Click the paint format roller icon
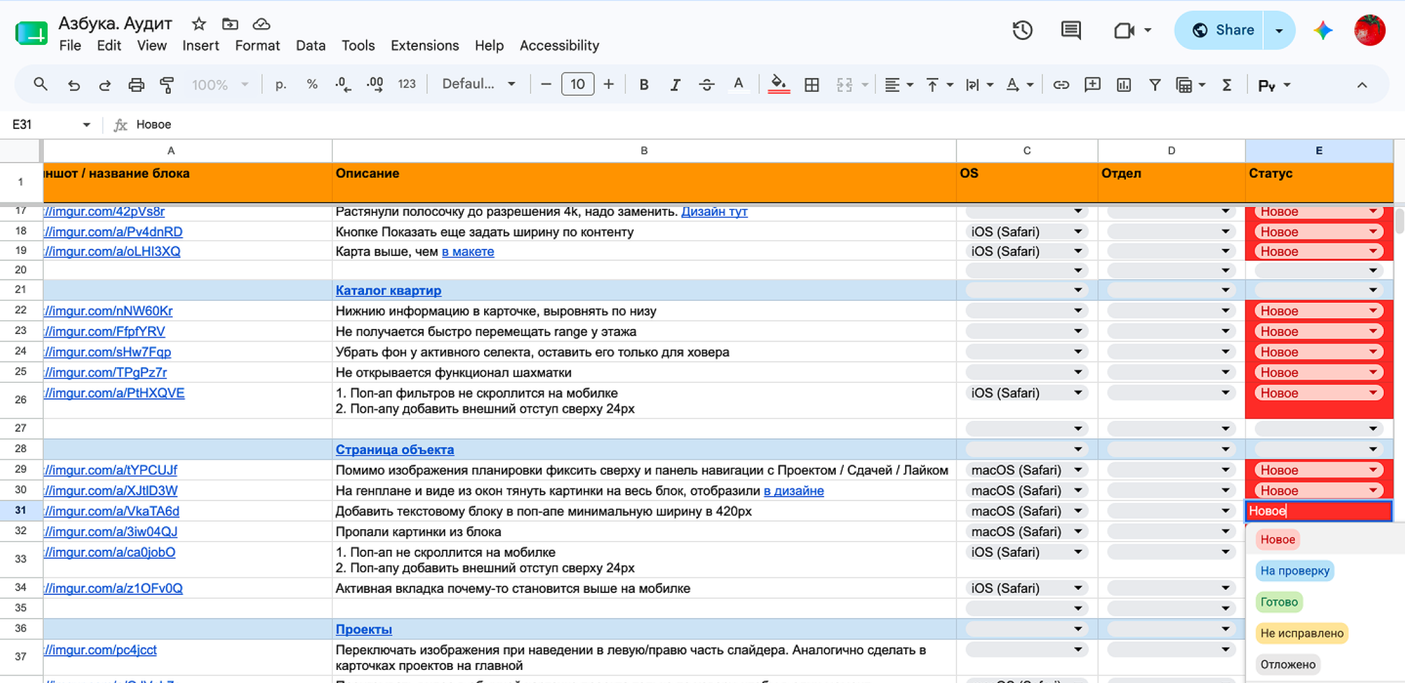 coord(167,85)
